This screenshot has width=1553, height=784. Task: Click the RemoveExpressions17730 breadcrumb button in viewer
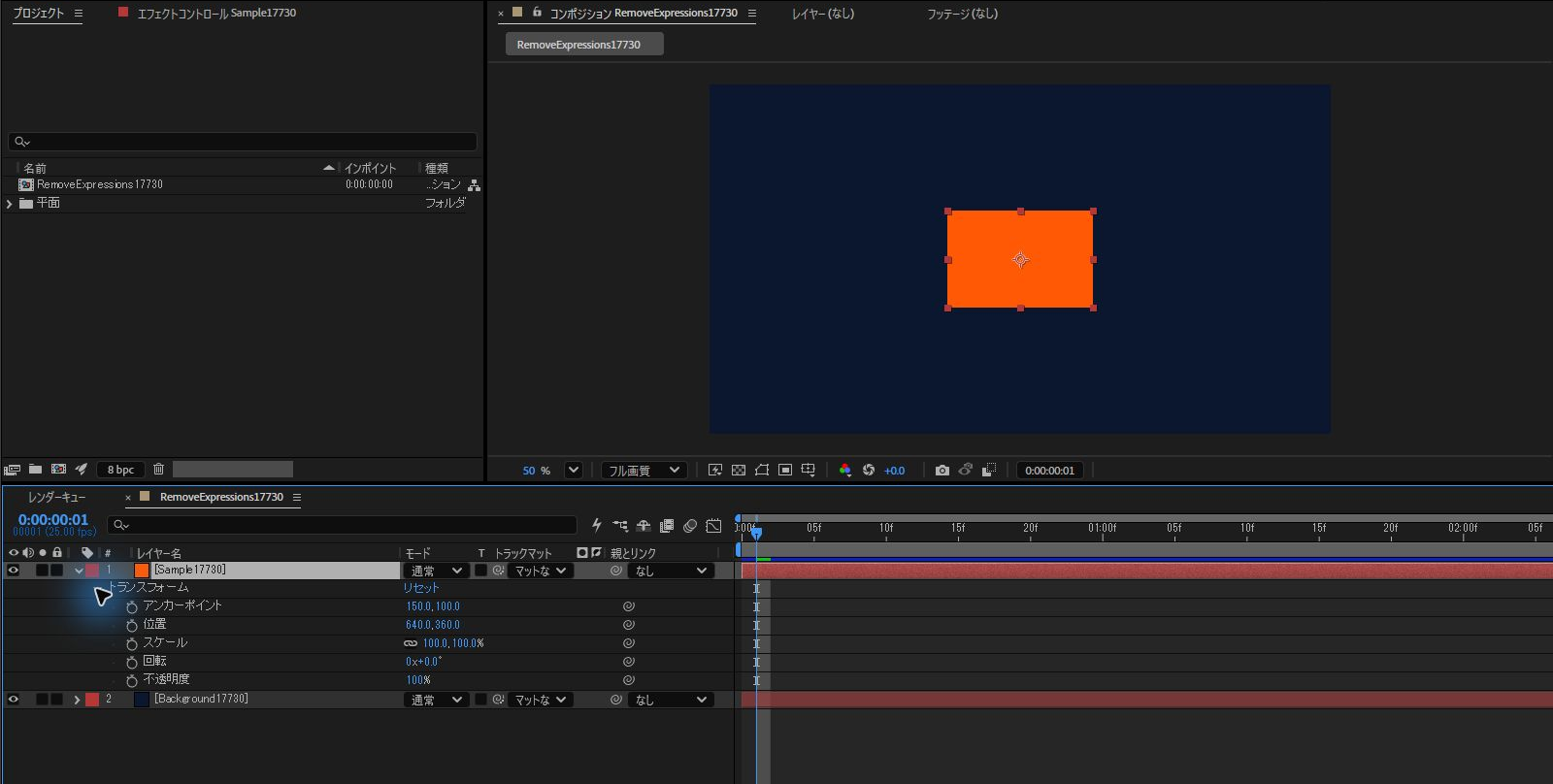584,45
